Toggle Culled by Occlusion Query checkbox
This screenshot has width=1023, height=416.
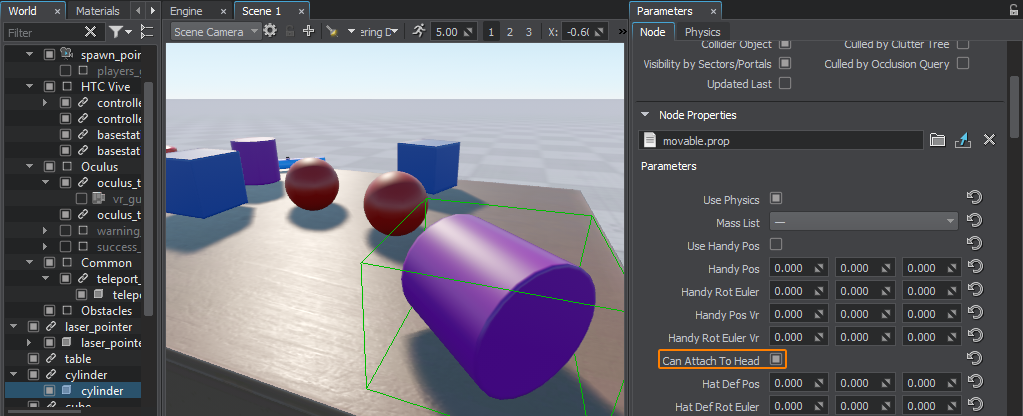tap(963, 64)
